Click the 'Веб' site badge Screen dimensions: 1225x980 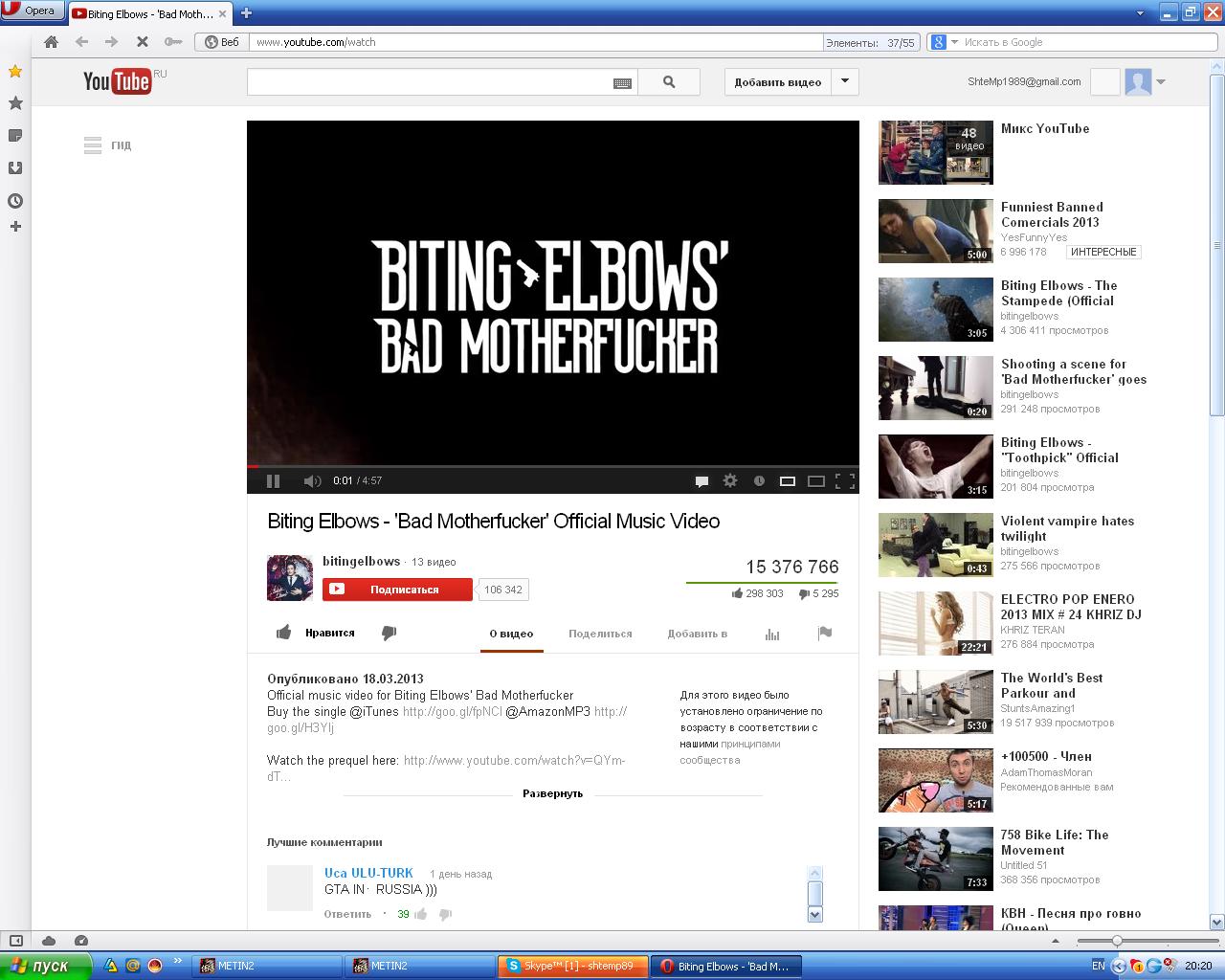pyautogui.click(x=222, y=42)
